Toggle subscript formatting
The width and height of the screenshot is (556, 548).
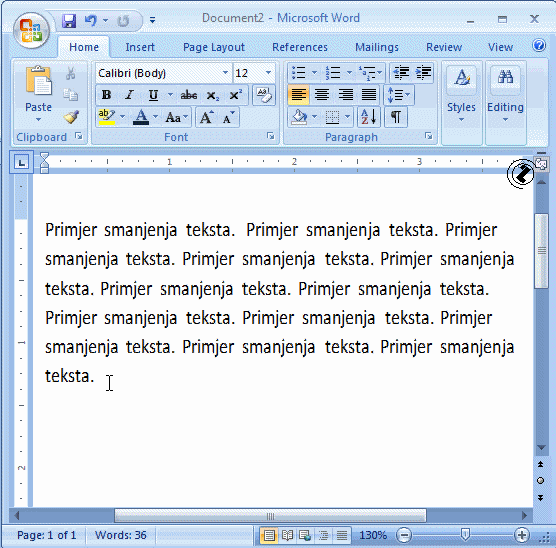[x=213, y=95]
